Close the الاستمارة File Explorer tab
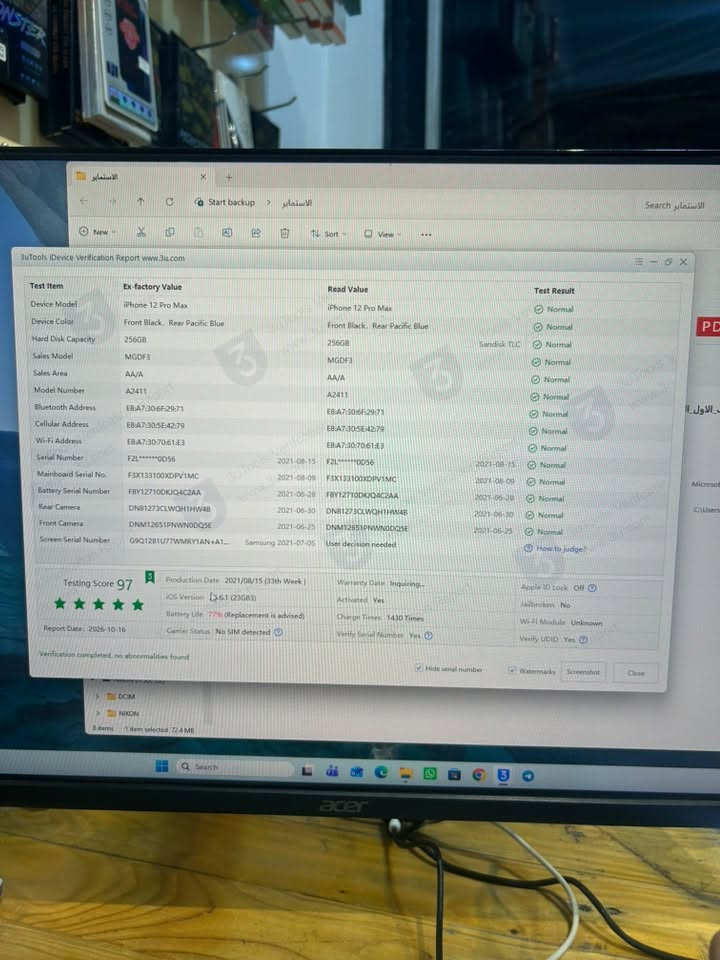Viewport: 720px width, 960px height. (x=203, y=176)
